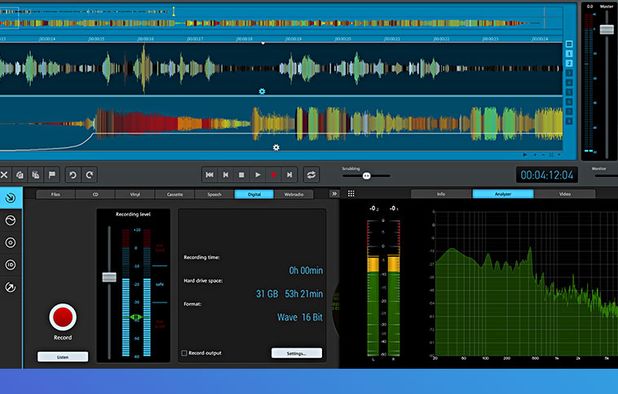The image size is (618, 394).
Task: Open the fourth sidebar section icon
Action: (x=11, y=265)
